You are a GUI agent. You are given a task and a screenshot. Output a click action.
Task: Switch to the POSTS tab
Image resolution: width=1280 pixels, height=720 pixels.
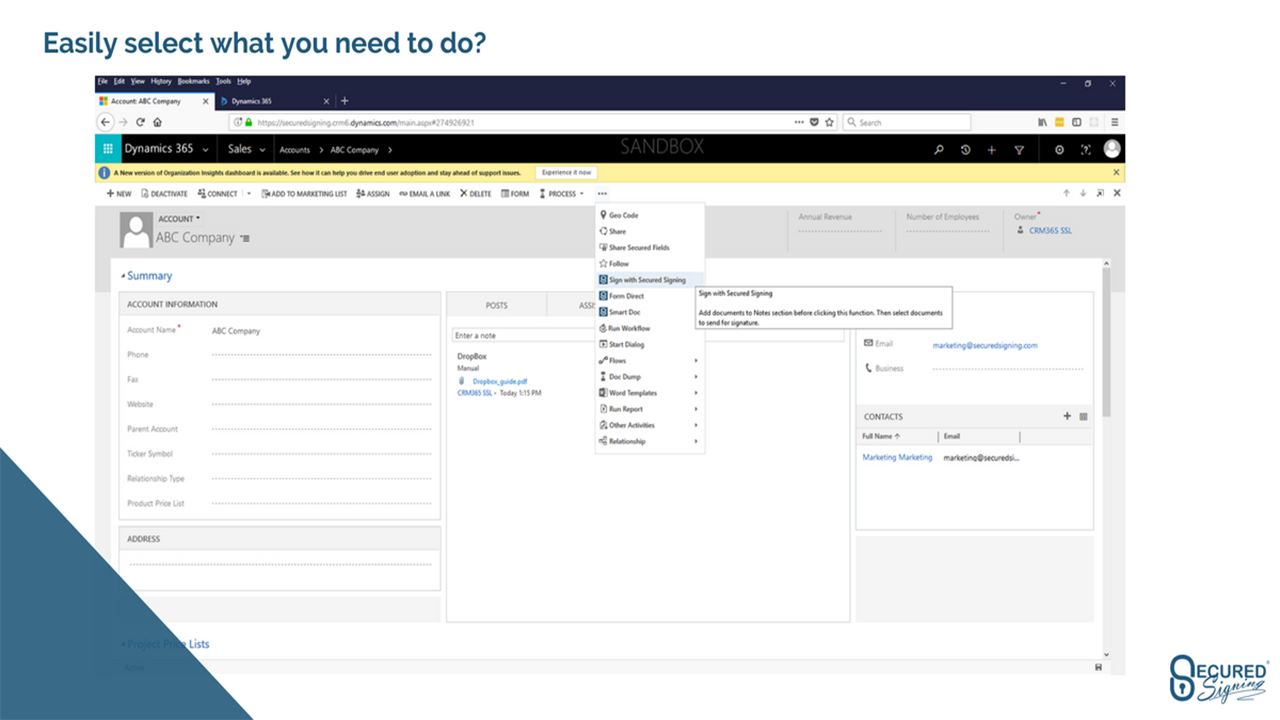click(x=496, y=305)
